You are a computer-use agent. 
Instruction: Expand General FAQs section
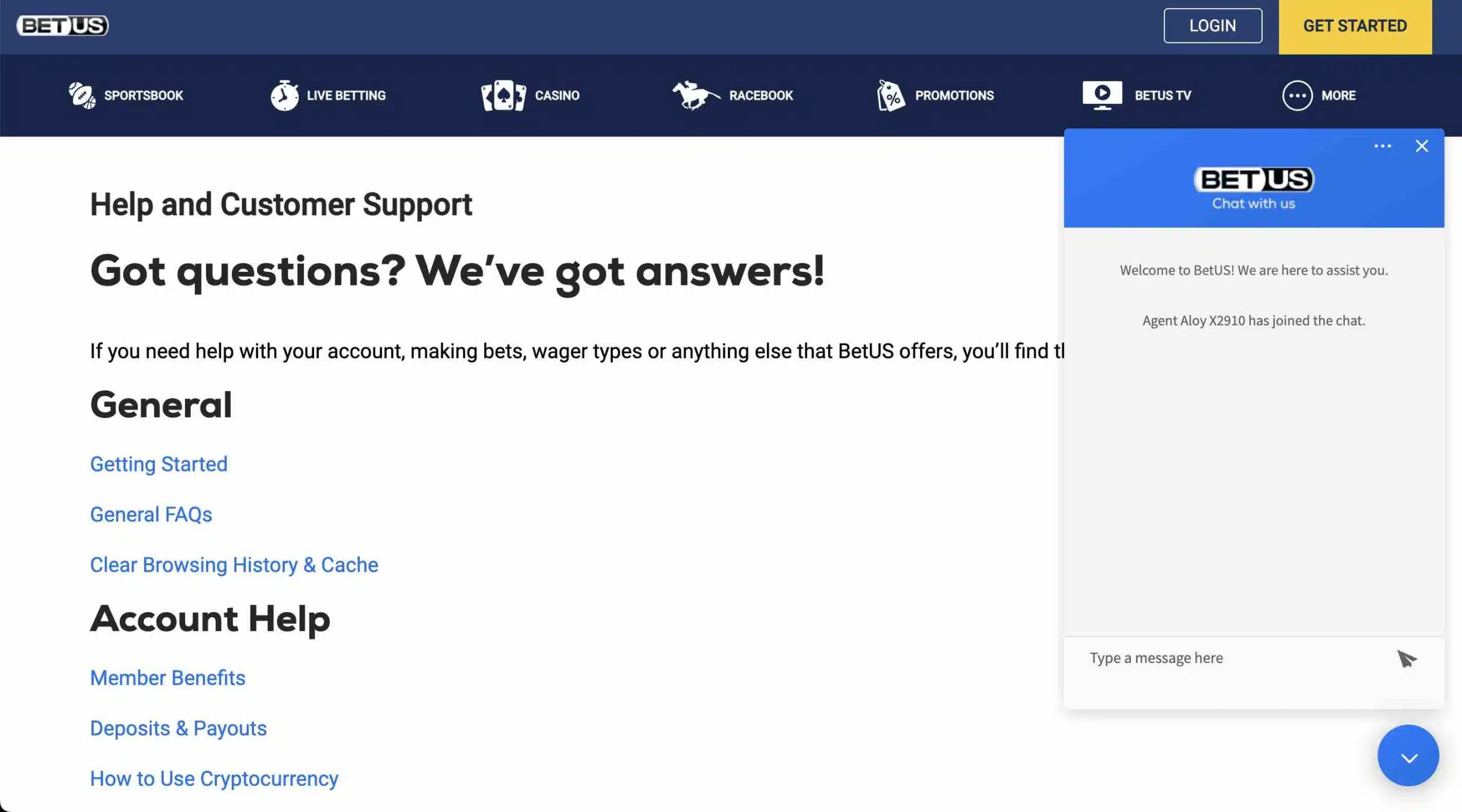pyautogui.click(x=150, y=514)
